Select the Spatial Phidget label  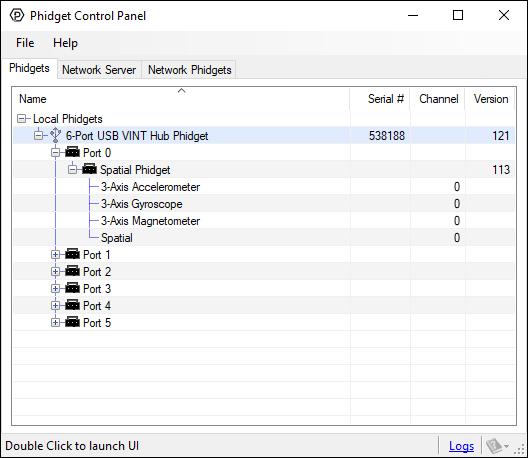click(x=135, y=170)
